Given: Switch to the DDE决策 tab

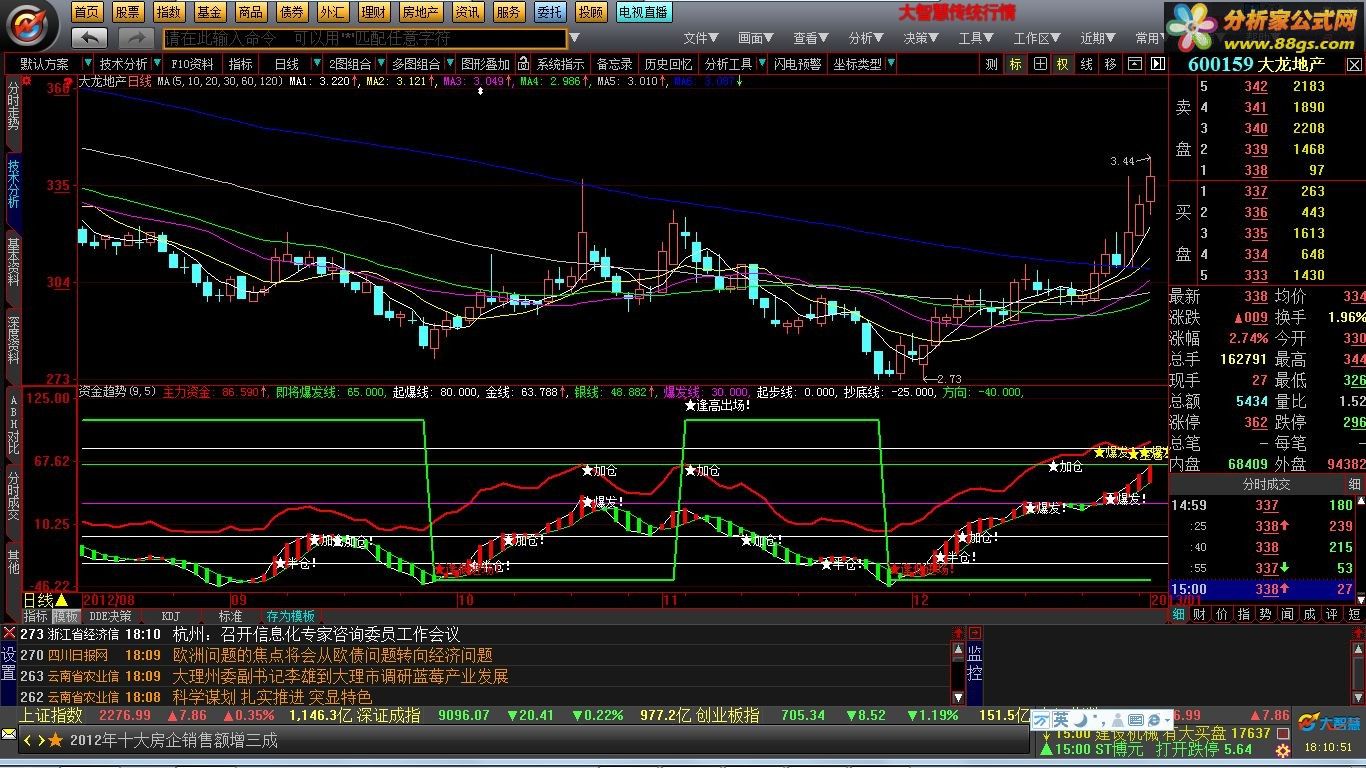Looking at the screenshot, I should point(110,616).
